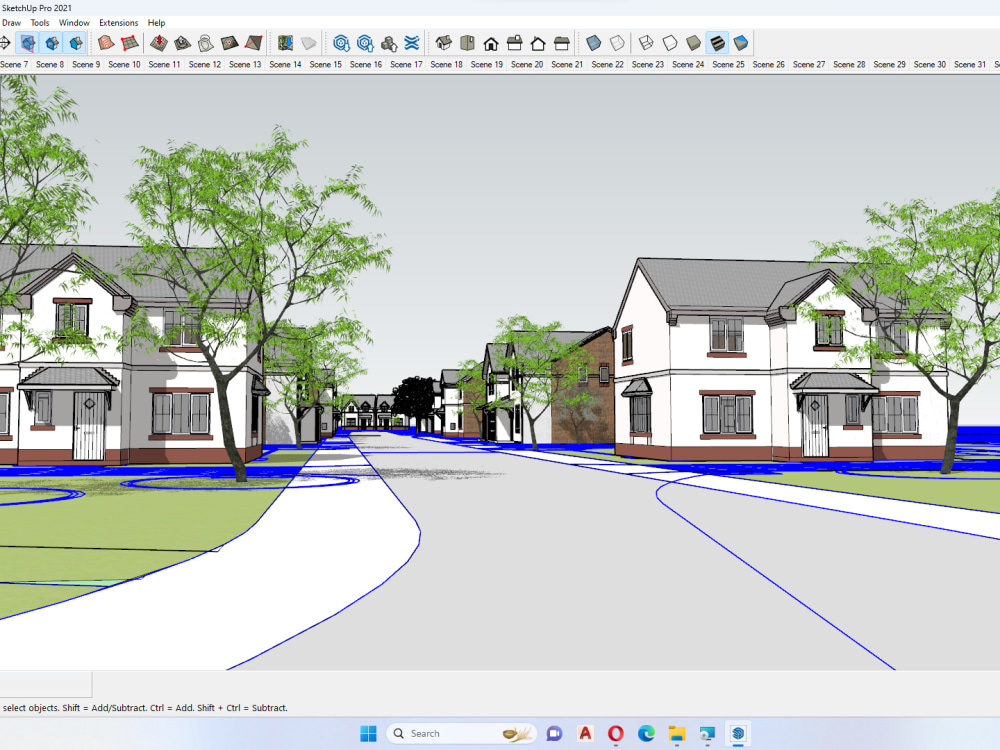Switch to Scene 28 tab

[849, 64]
